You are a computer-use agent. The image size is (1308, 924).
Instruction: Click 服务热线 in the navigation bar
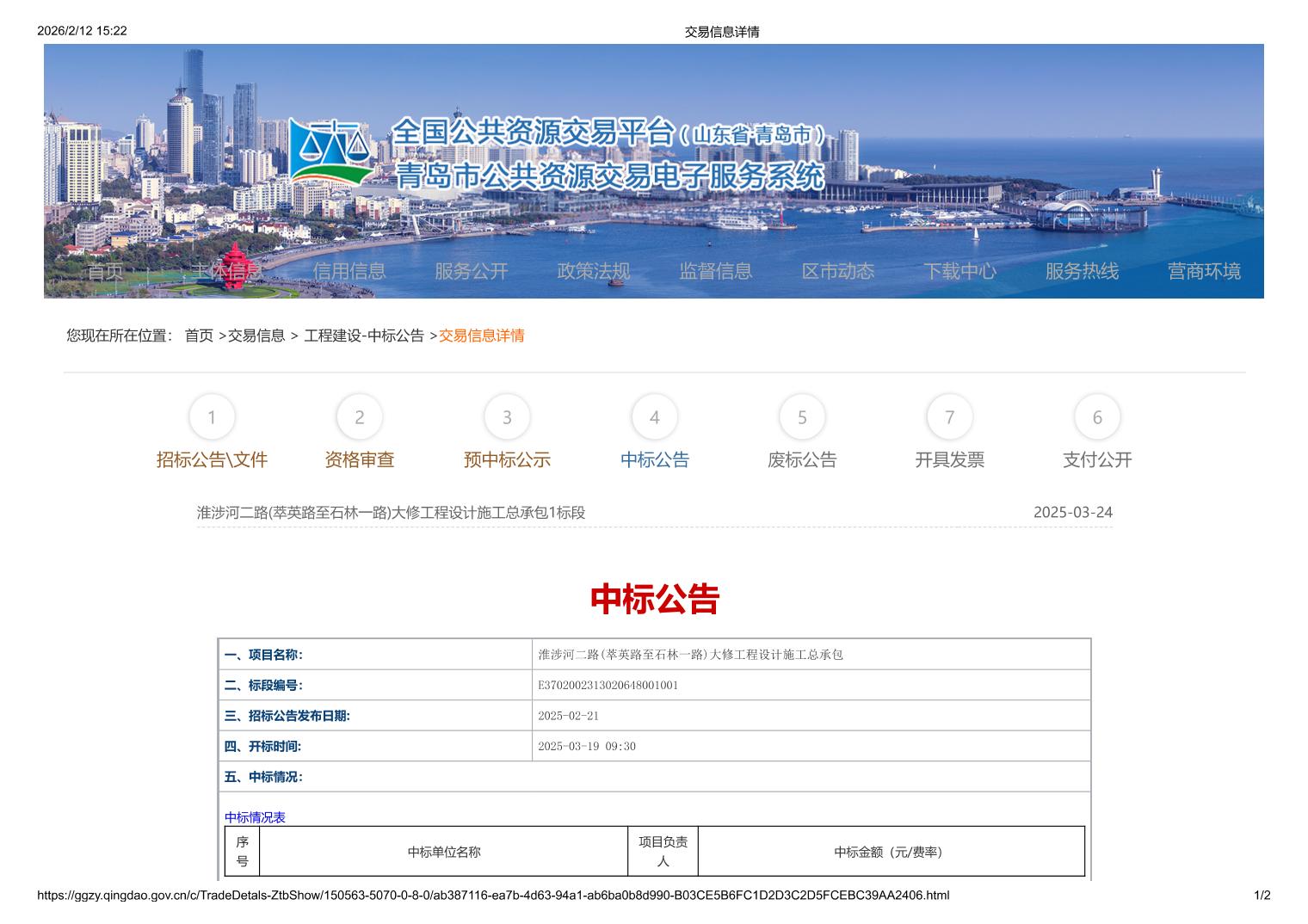[x=1082, y=271]
